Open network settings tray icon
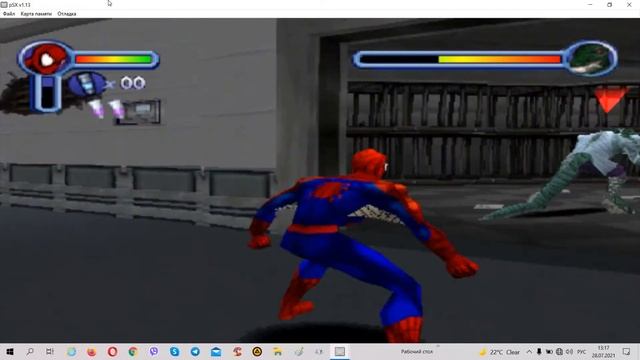This screenshot has width=640, height=360. coord(559,352)
